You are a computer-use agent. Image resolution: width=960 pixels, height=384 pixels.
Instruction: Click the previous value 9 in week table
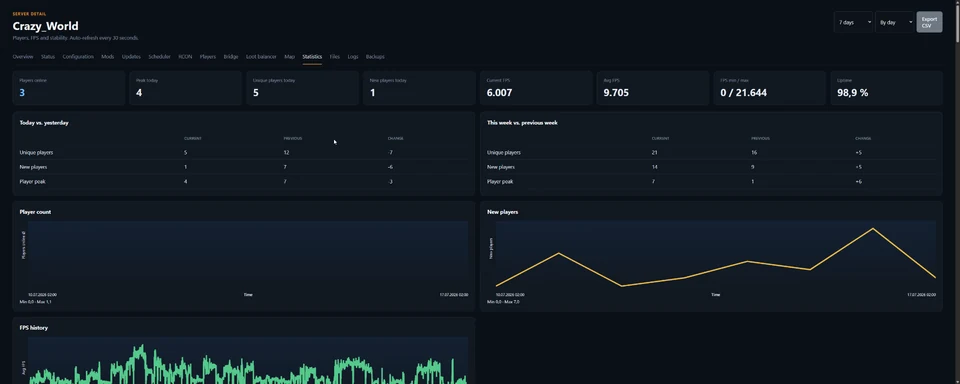coord(752,167)
